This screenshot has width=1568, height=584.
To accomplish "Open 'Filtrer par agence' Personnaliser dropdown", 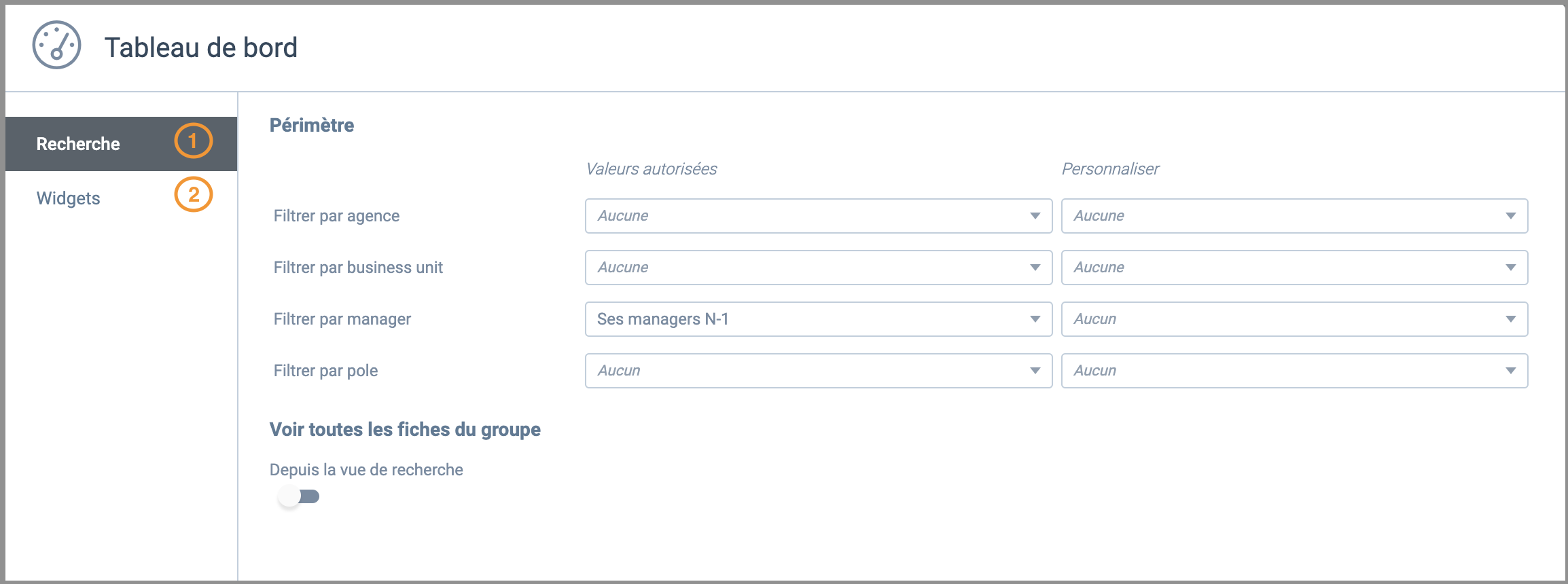I will point(1294,216).
